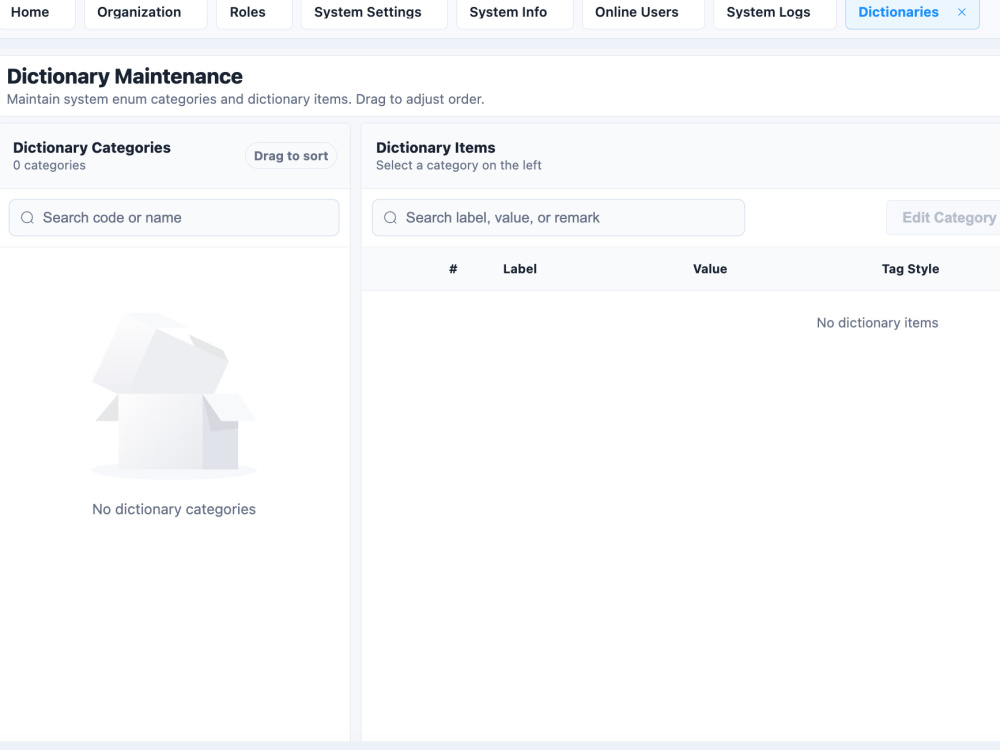Screen dimensions: 1000x750
Task: Click the Label column header
Action: (520, 269)
